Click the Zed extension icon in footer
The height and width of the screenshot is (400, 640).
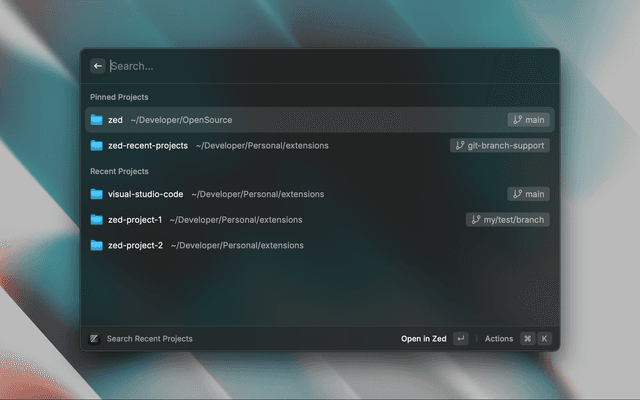(94, 339)
